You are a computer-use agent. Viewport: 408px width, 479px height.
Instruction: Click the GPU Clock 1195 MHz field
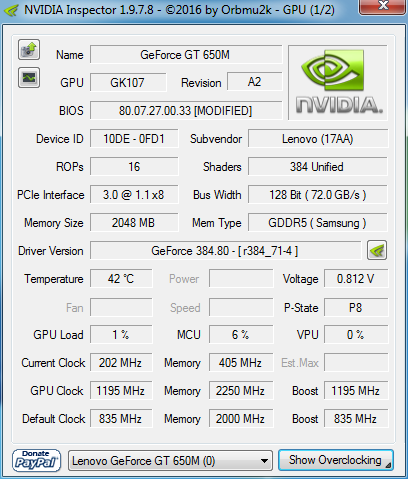(x=121, y=391)
